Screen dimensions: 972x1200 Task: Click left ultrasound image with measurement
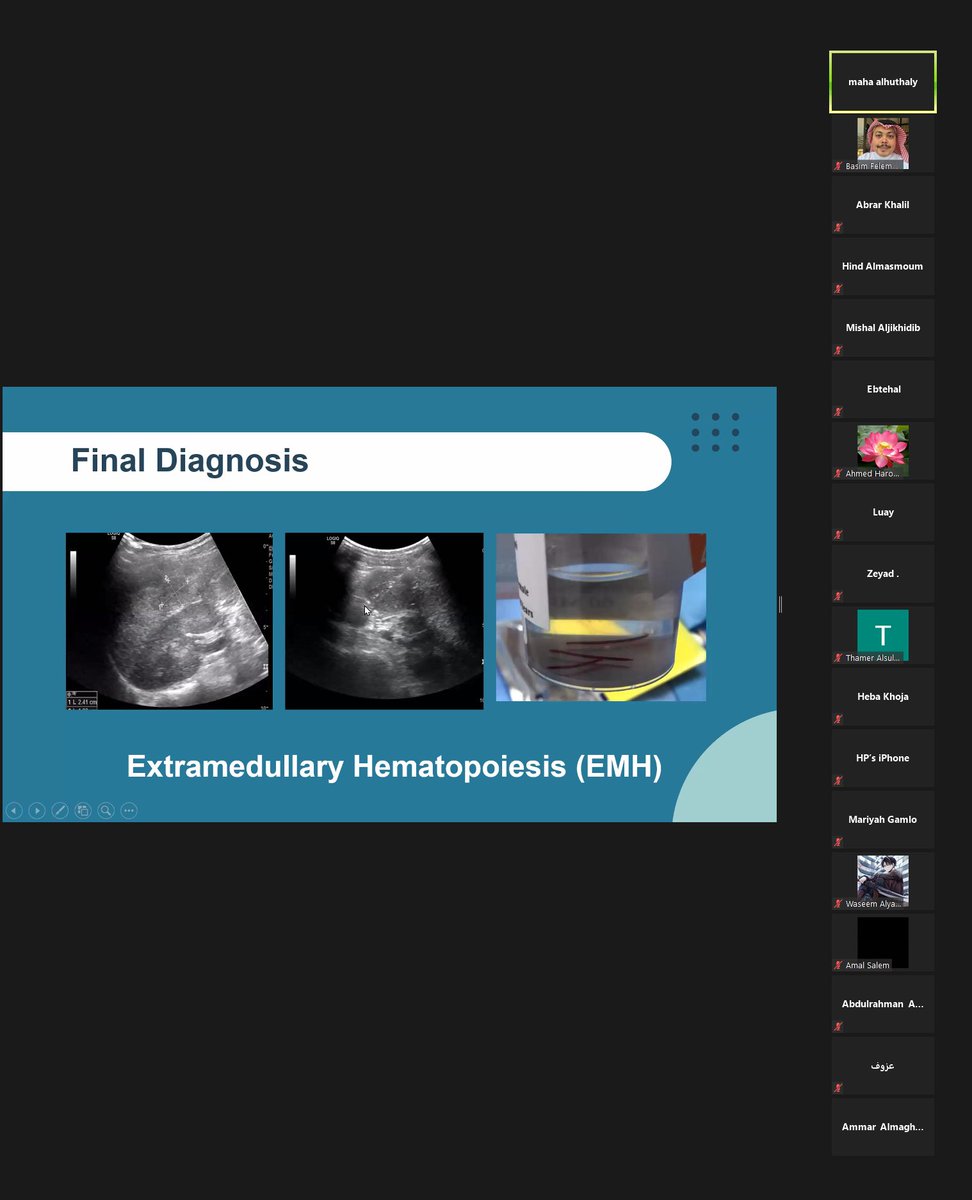pos(169,621)
